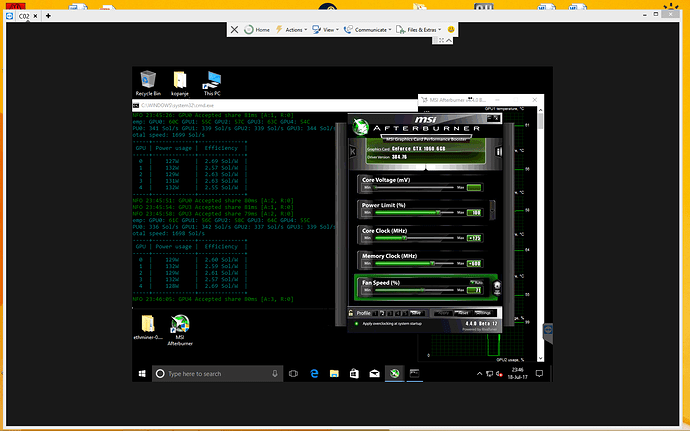This screenshot has width=690, height=431.
Task: Open the kopanje folder on desktop
Action: pyautogui.click(x=180, y=81)
